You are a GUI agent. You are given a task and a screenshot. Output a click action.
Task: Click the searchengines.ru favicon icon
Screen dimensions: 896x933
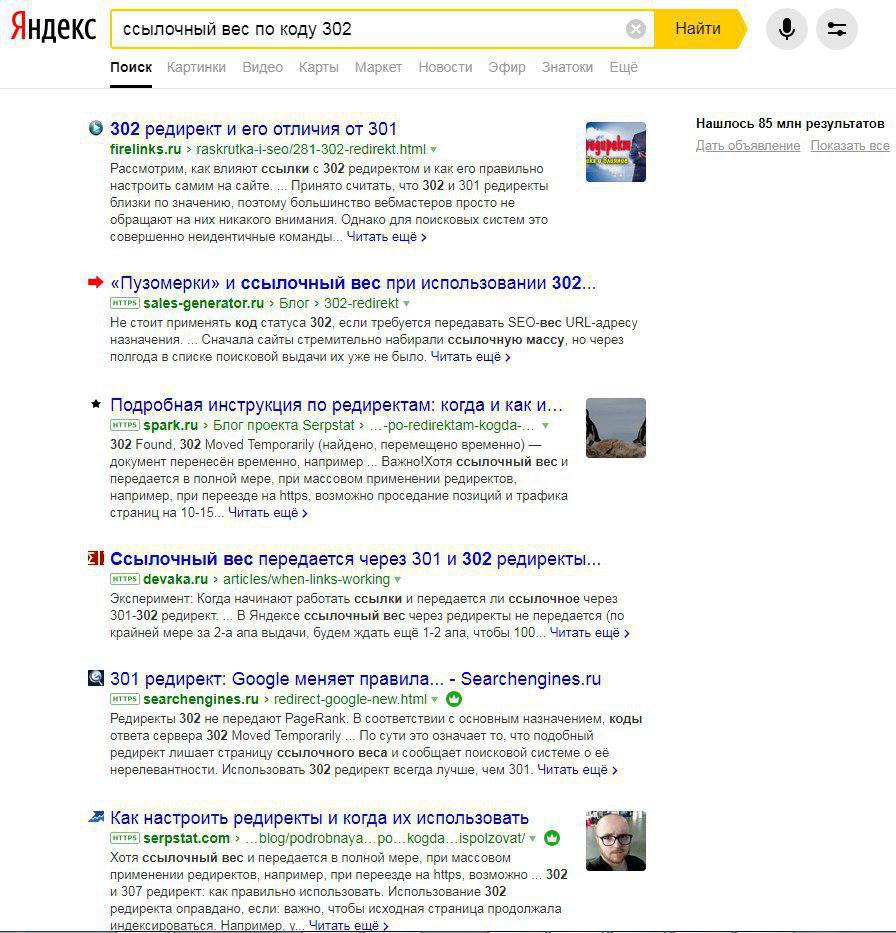(96, 678)
